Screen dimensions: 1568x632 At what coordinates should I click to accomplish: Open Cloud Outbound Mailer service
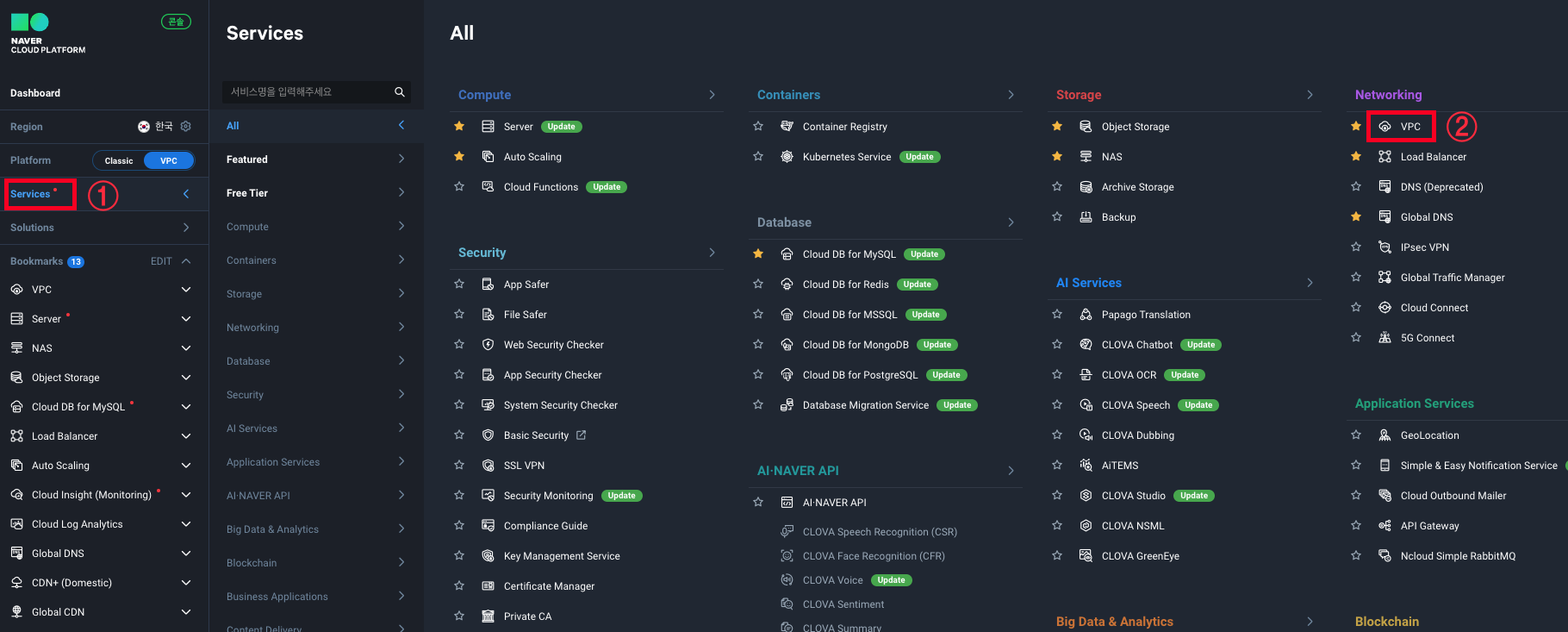(x=1453, y=496)
